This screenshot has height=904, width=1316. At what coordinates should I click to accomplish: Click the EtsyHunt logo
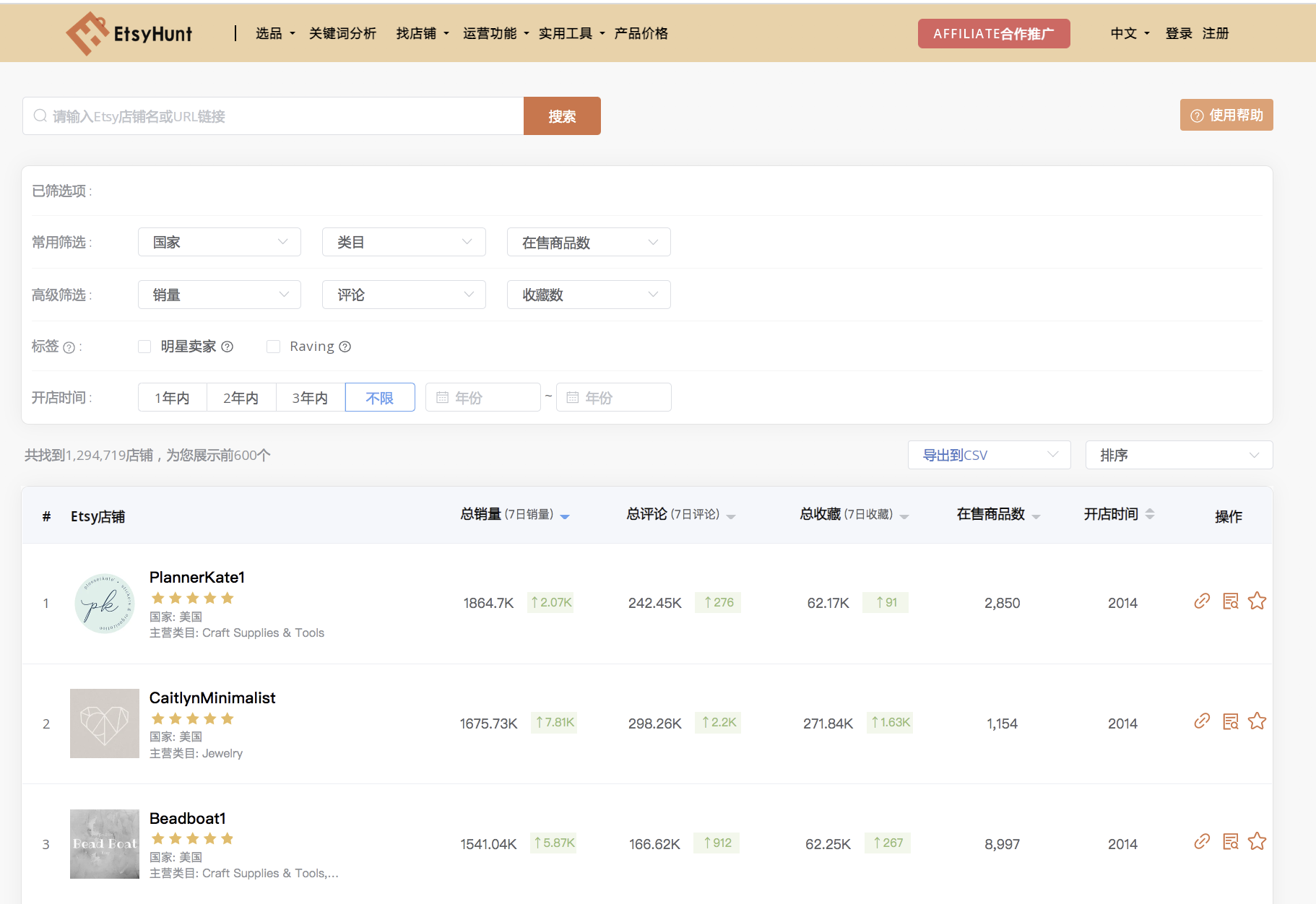point(129,33)
